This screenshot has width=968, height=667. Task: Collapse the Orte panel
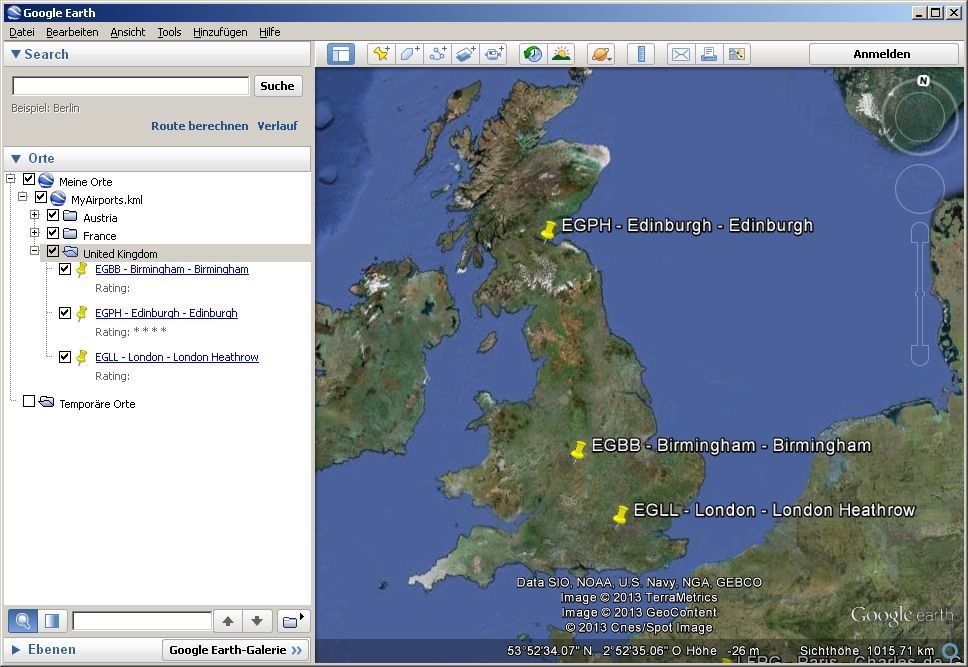(x=16, y=159)
